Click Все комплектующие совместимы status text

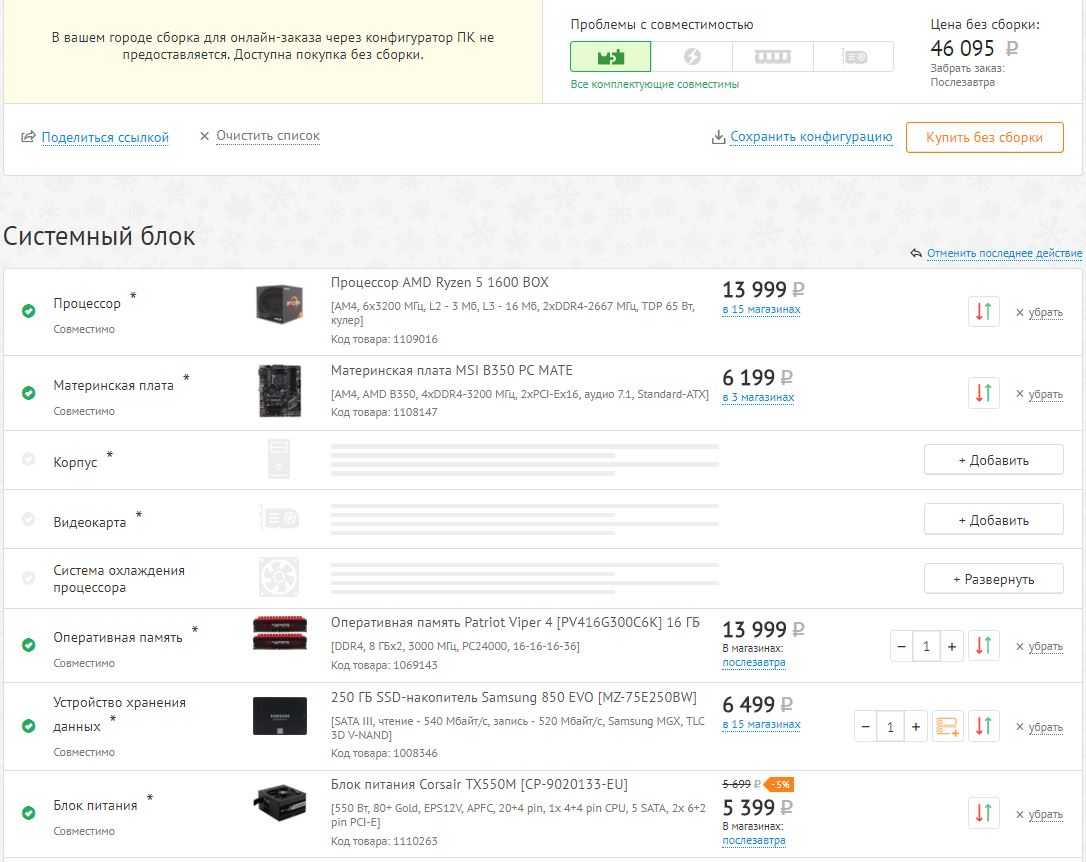(655, 84)
